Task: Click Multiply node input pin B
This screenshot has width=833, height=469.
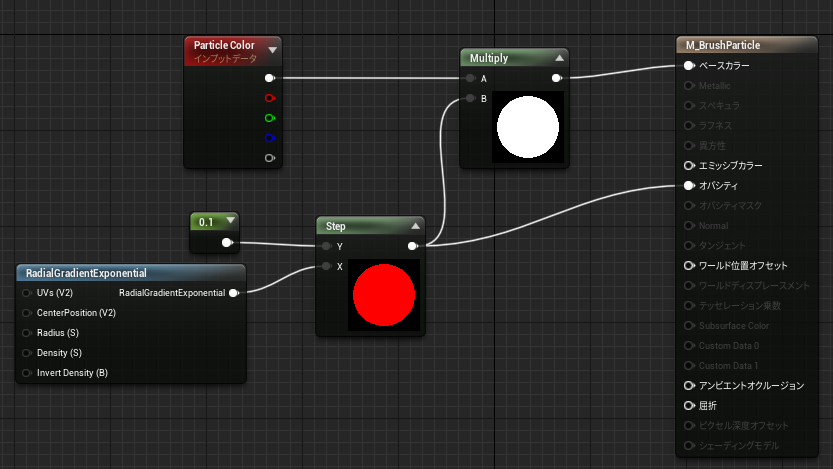Action: pos(470,98)
